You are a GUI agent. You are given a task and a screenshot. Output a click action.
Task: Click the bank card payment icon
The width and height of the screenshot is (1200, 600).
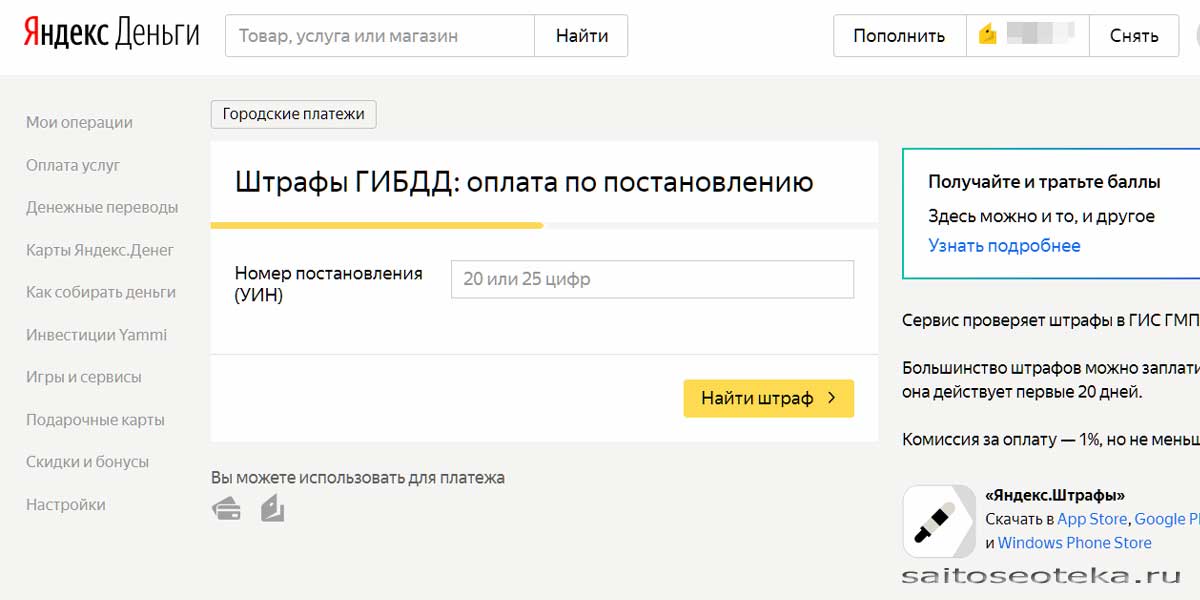(227, 510)
